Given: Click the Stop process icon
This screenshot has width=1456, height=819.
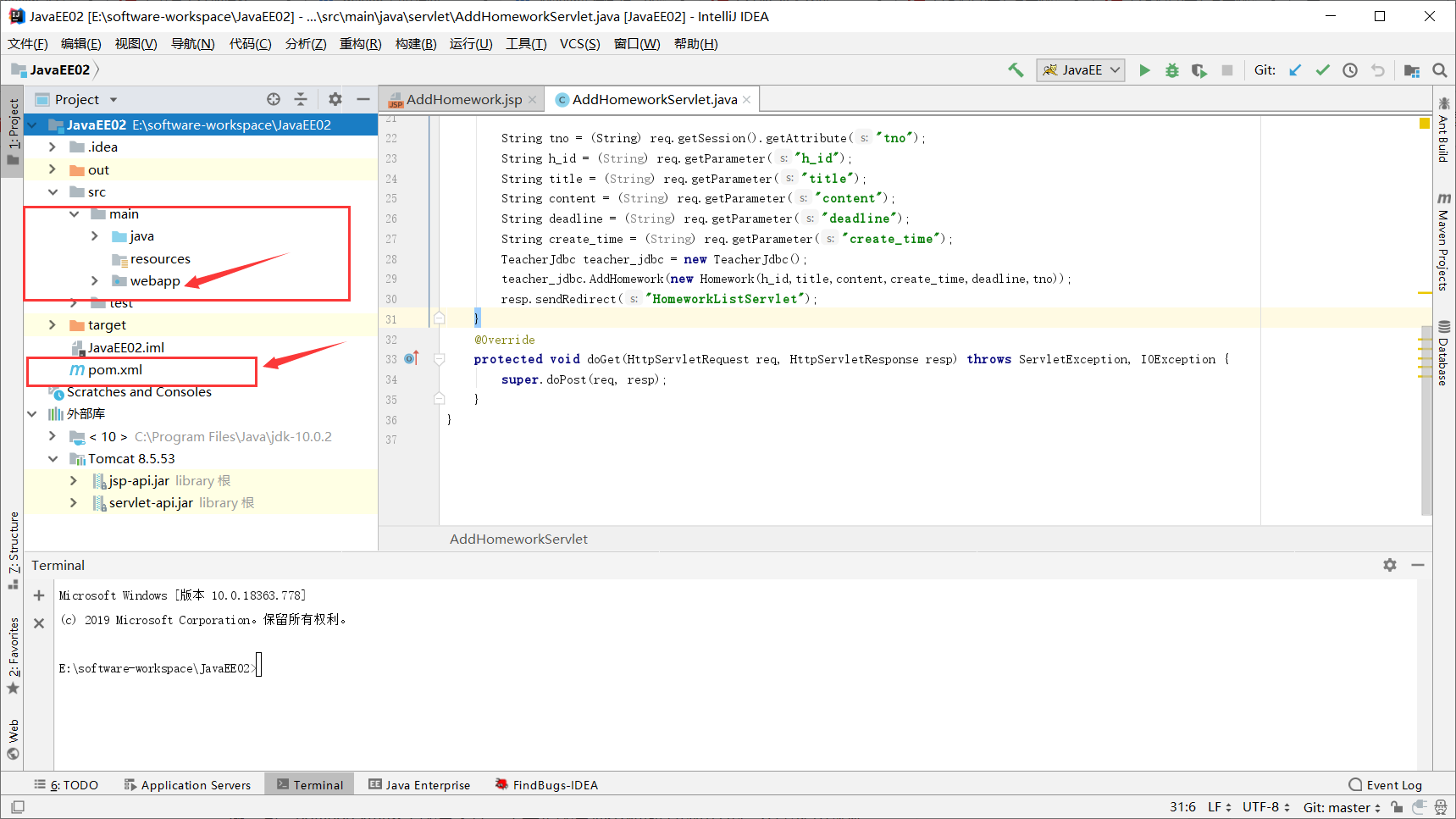Looking at the screenshot, I should (1227, 70).
